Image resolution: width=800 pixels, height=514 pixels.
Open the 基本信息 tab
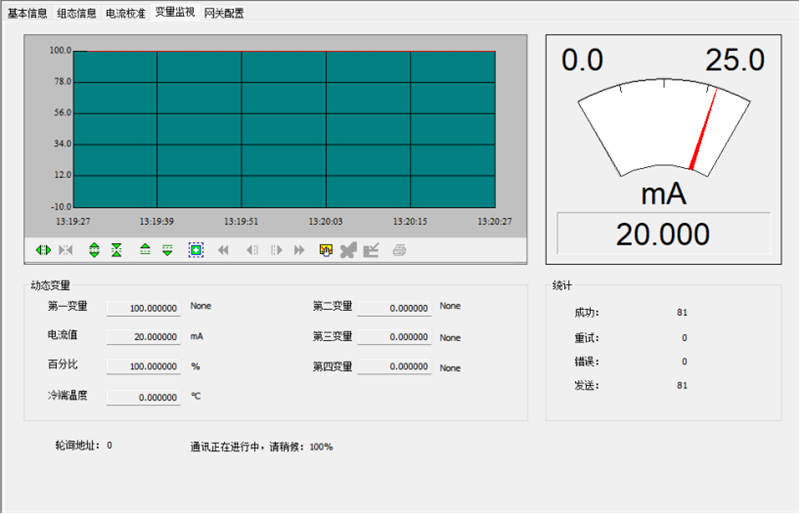pyautogui.click(x=28, y=13)
